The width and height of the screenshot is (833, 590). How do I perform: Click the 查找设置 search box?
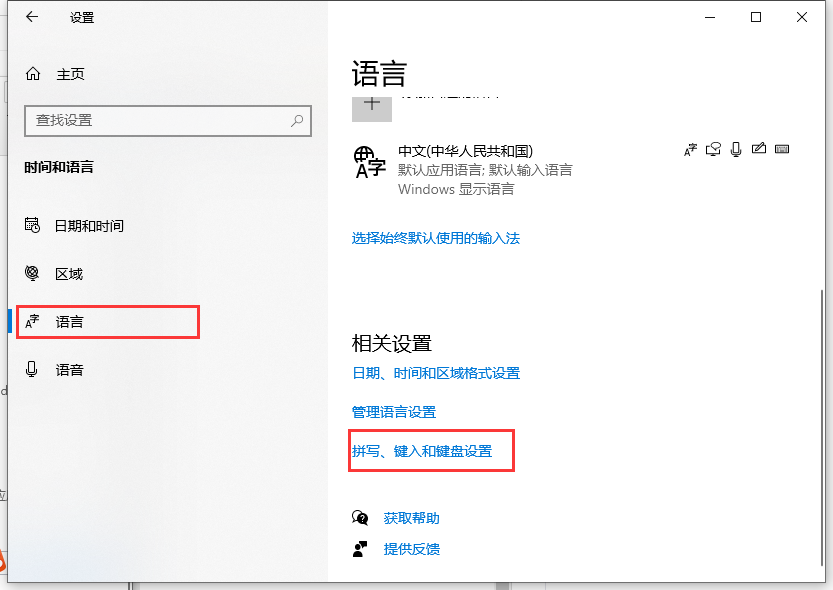click(160, 120)
